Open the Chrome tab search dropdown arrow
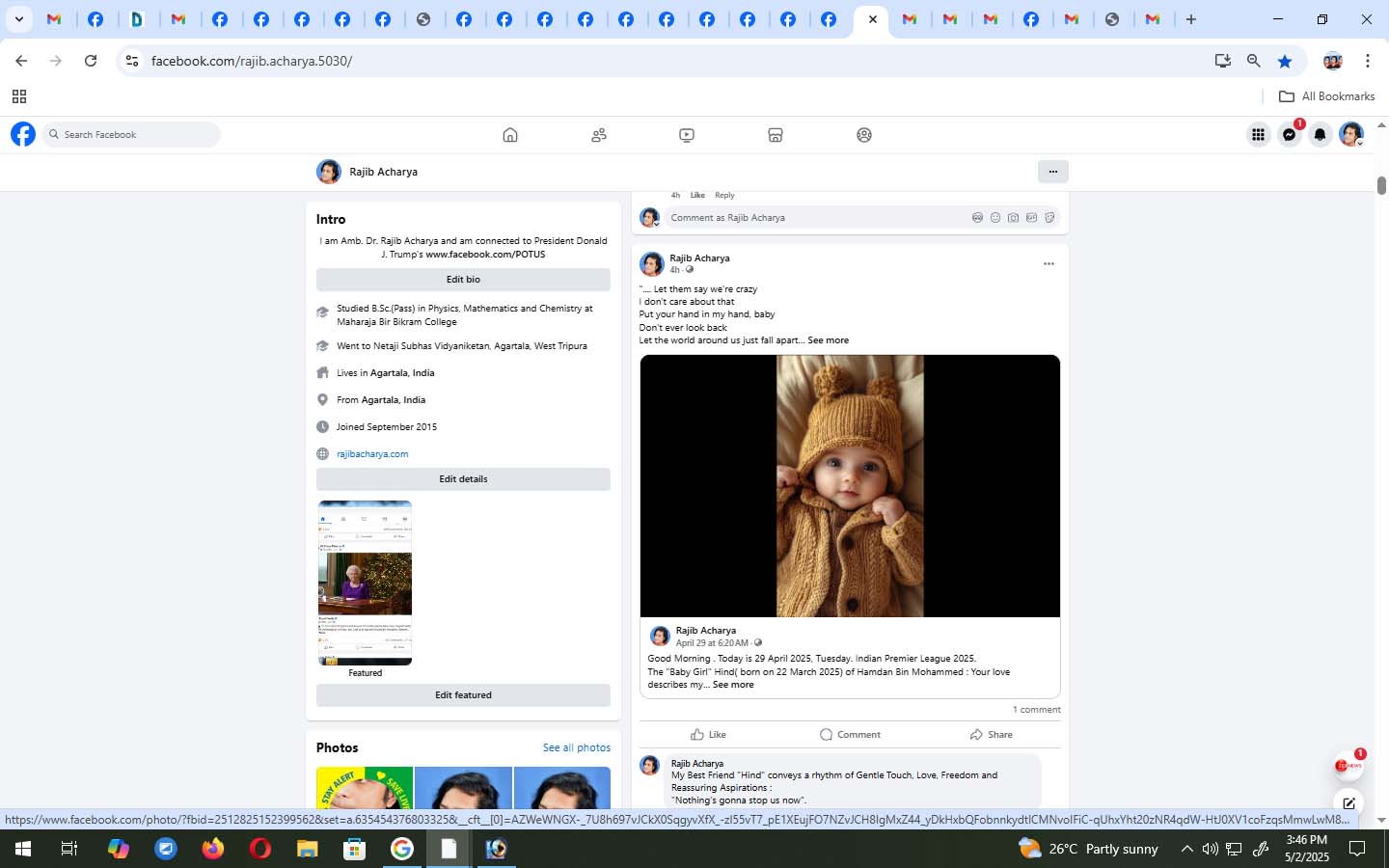The image size is (1389, 868). pos(18,19)
